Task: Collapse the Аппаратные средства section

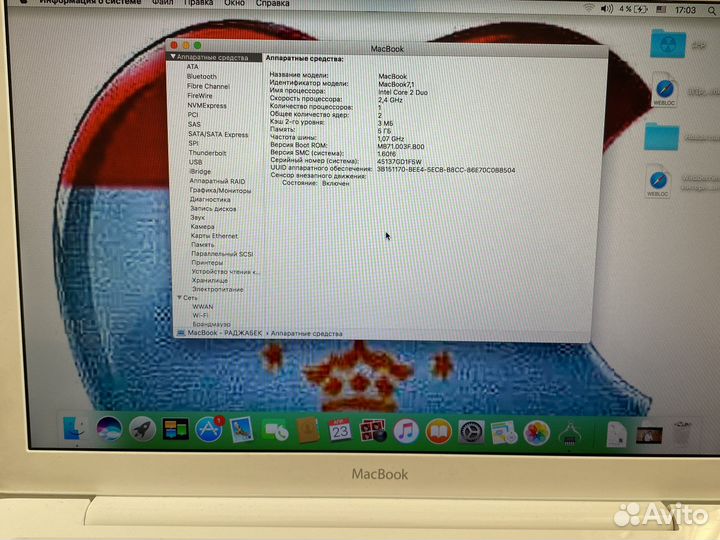Action: click(x=173, y=56)
